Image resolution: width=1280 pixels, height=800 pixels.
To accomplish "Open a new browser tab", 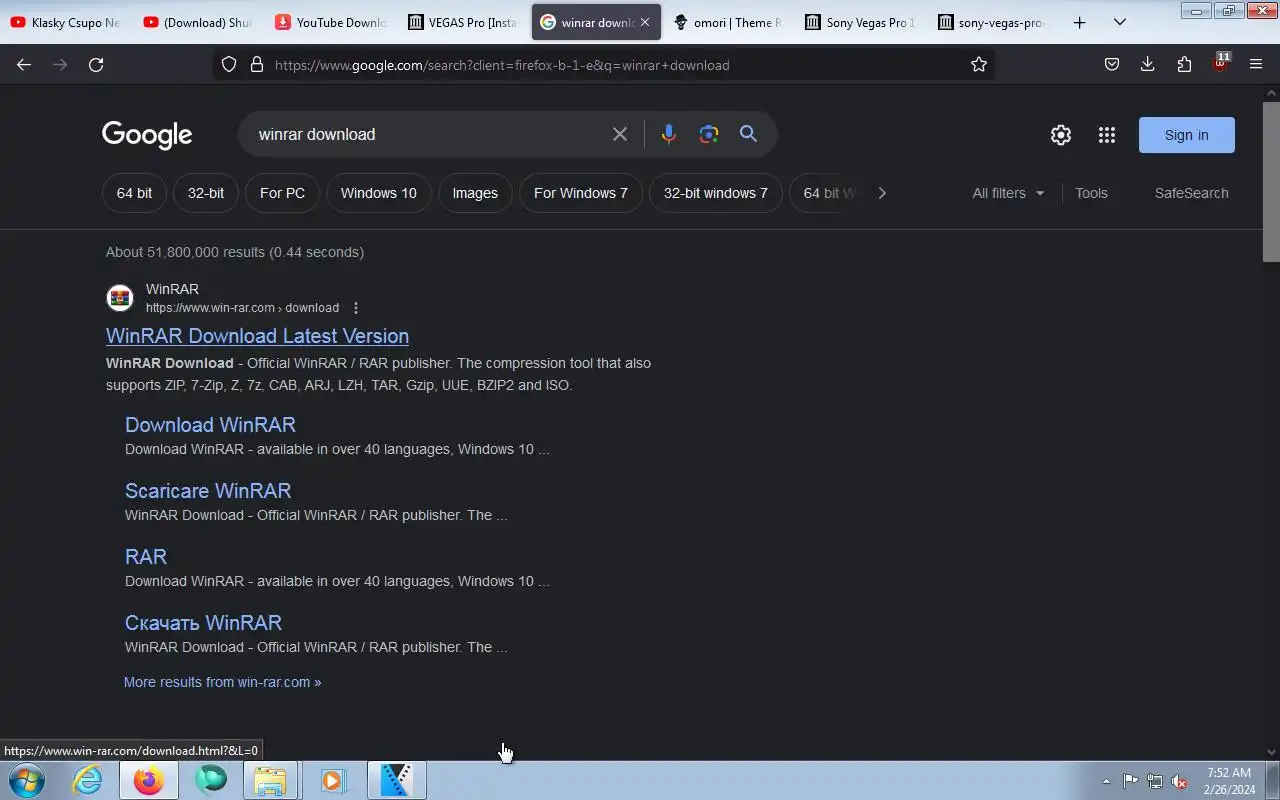I will tap(1079, 22).
